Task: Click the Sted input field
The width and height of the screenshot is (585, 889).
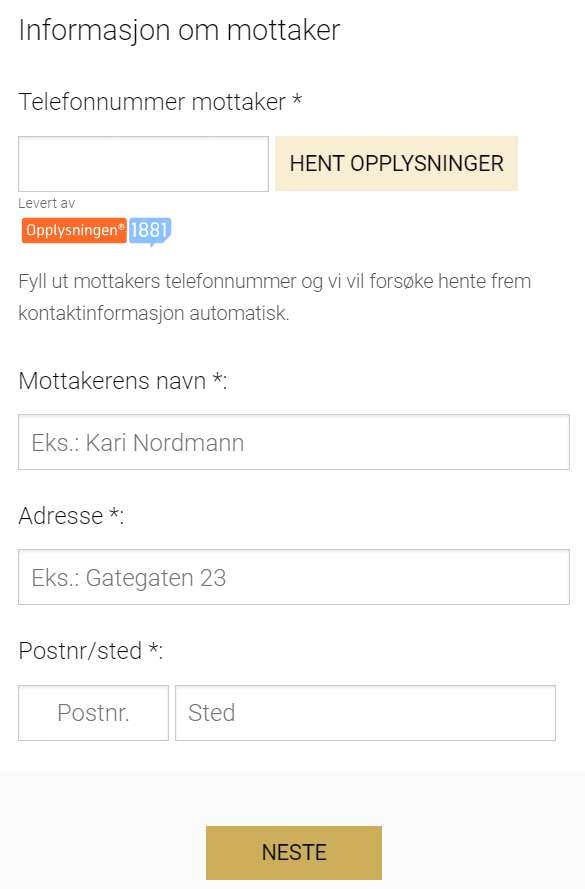Action: pyautogui.click(x=365, y=712)
